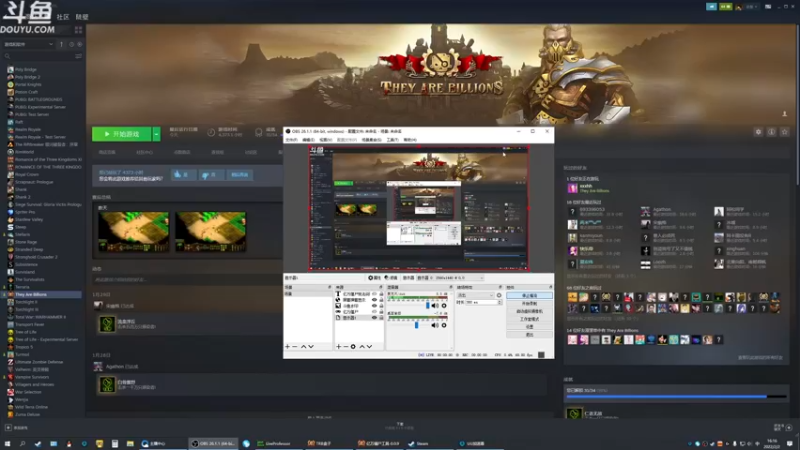
Task: Open OBS 编辑 menu
Action: point(308,140)
